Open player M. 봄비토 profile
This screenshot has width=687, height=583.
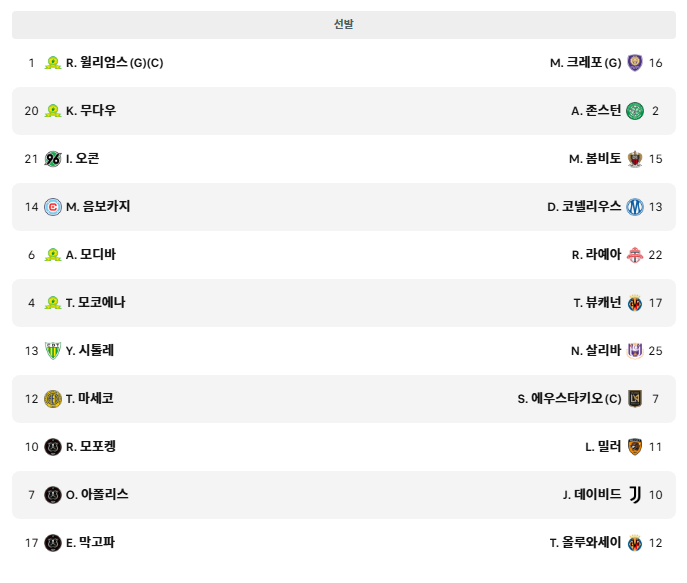595,159
